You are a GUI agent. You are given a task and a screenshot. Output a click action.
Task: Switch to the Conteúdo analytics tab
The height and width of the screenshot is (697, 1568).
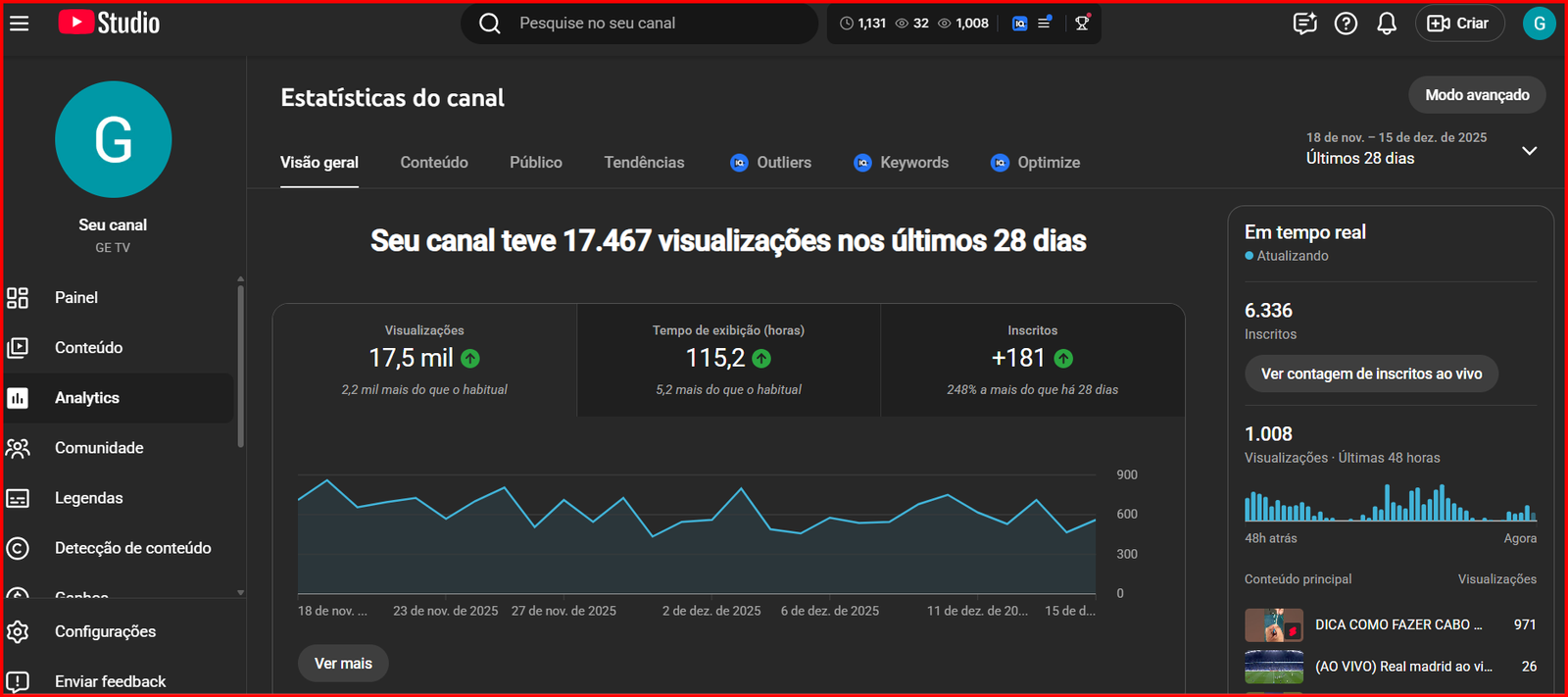[434, 163]
